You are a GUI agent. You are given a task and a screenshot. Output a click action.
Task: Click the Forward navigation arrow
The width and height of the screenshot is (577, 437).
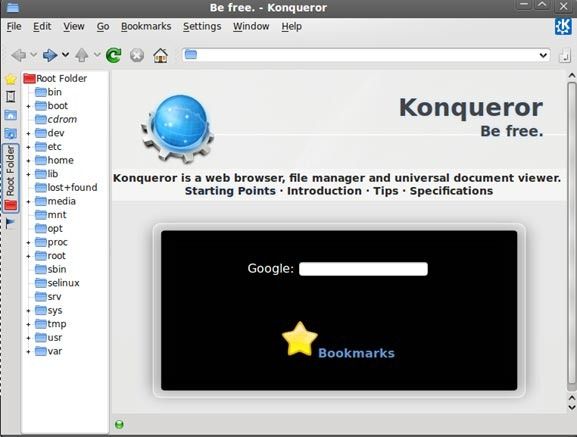[x=50, y=55]
